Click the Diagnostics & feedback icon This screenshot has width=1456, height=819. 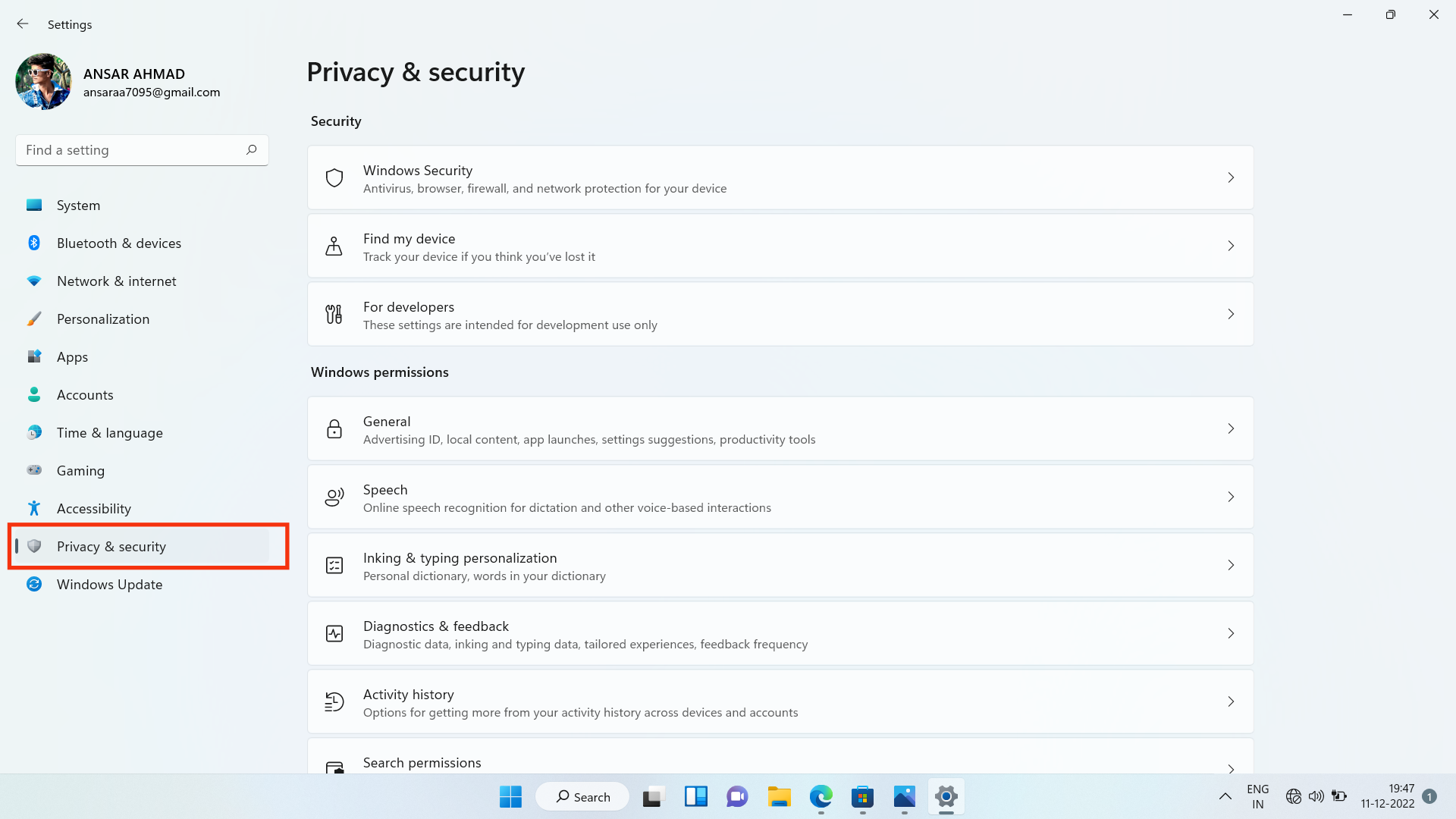pos(334,634)
